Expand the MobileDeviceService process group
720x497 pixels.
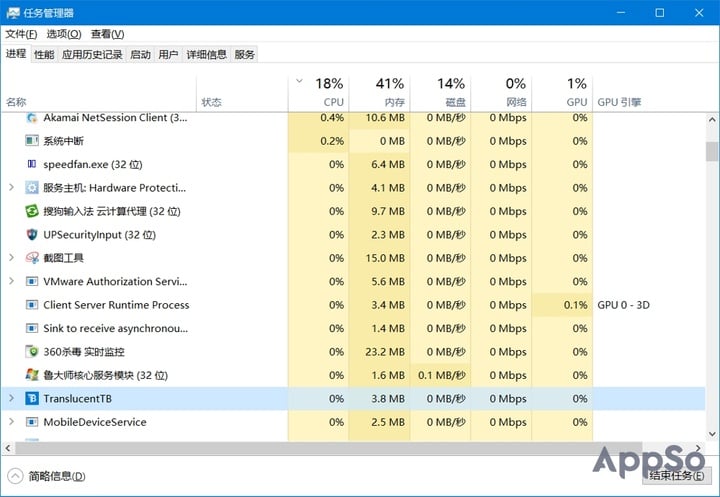coord(11,422)
